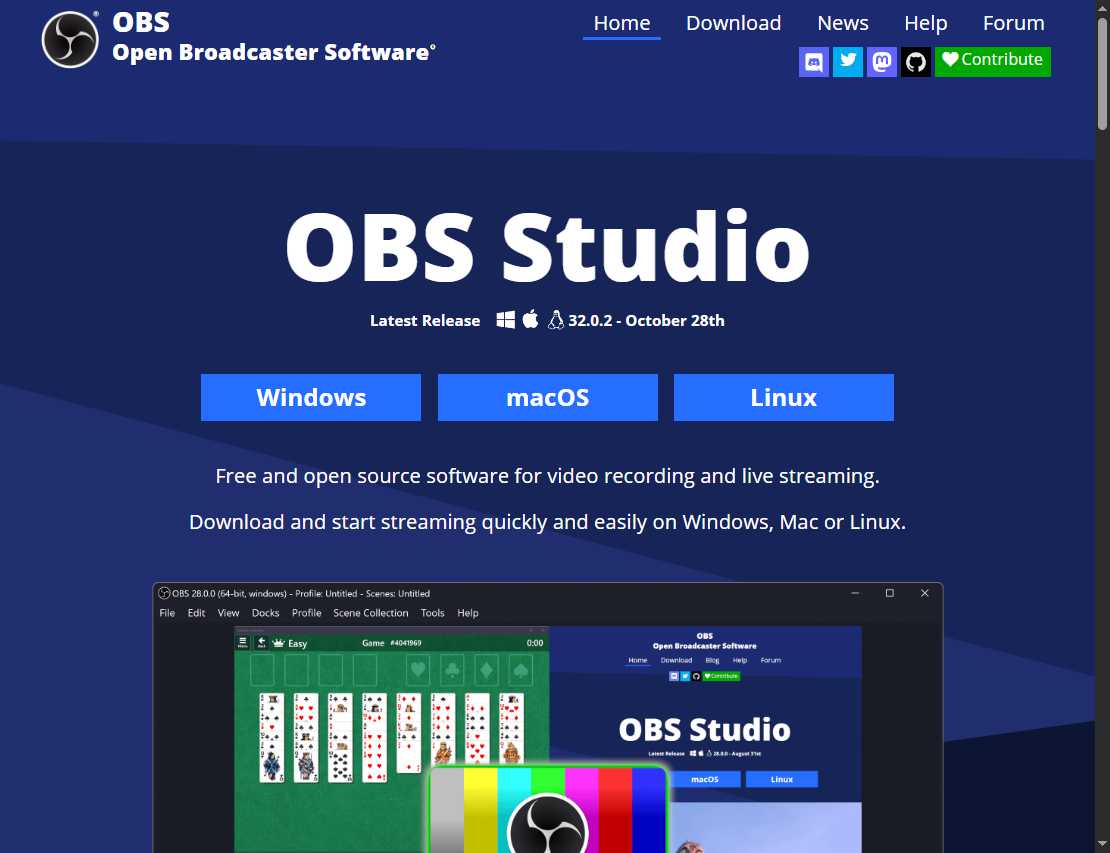Click the Discord icon
Viewport: 1110px width, 853px height.
click(x=813, y=61)
